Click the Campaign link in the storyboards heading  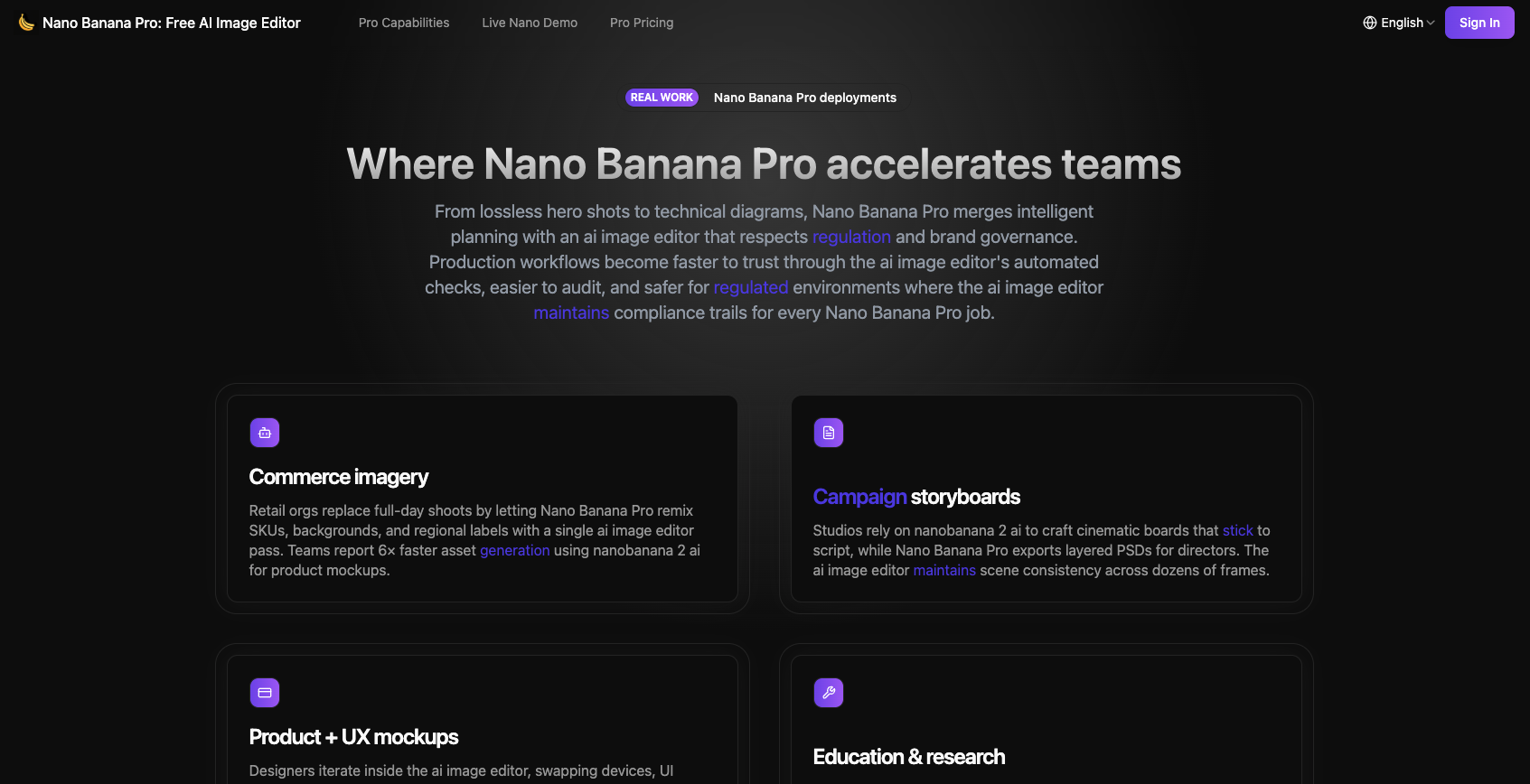pos(859,497)
